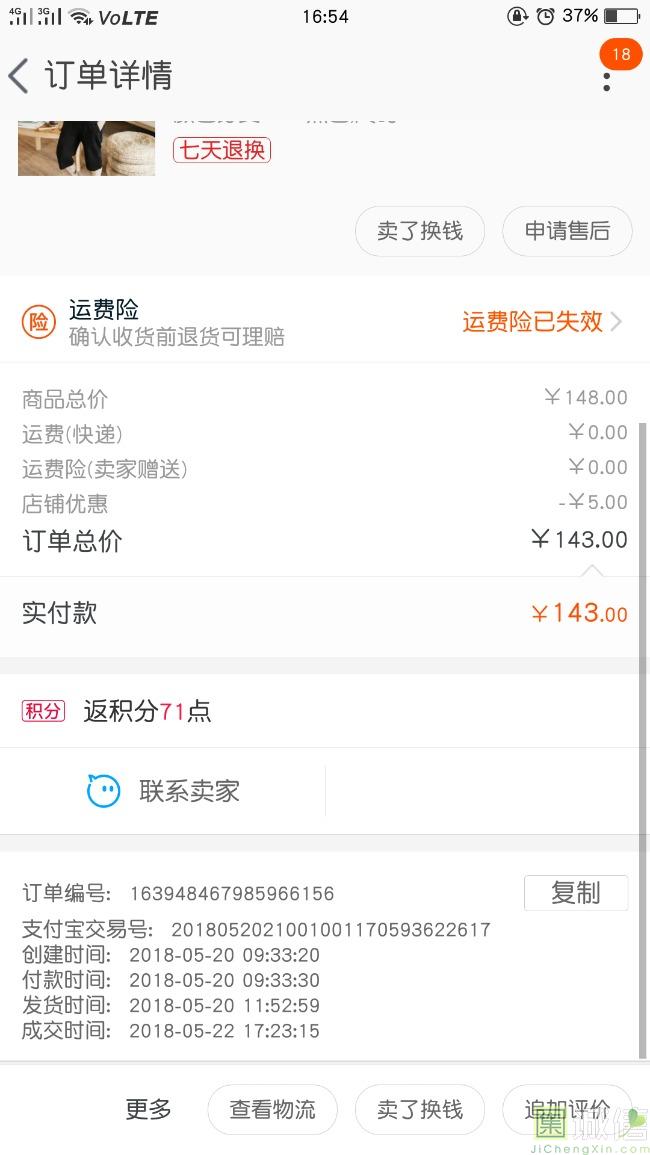Click the product thumbnail image
The image size is (650, 1155).
point(86,148)
